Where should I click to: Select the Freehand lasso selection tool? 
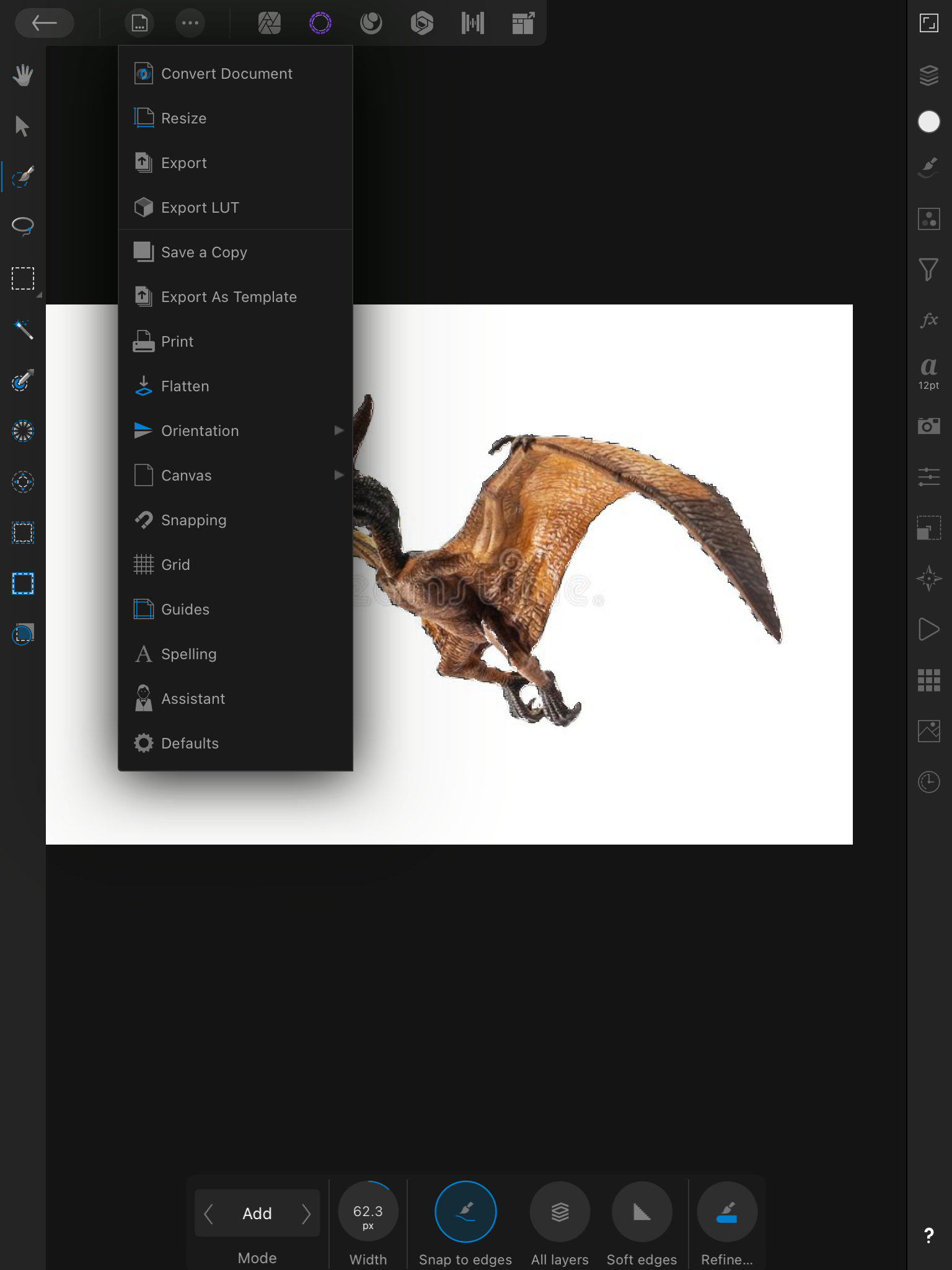tap(23, 227)
